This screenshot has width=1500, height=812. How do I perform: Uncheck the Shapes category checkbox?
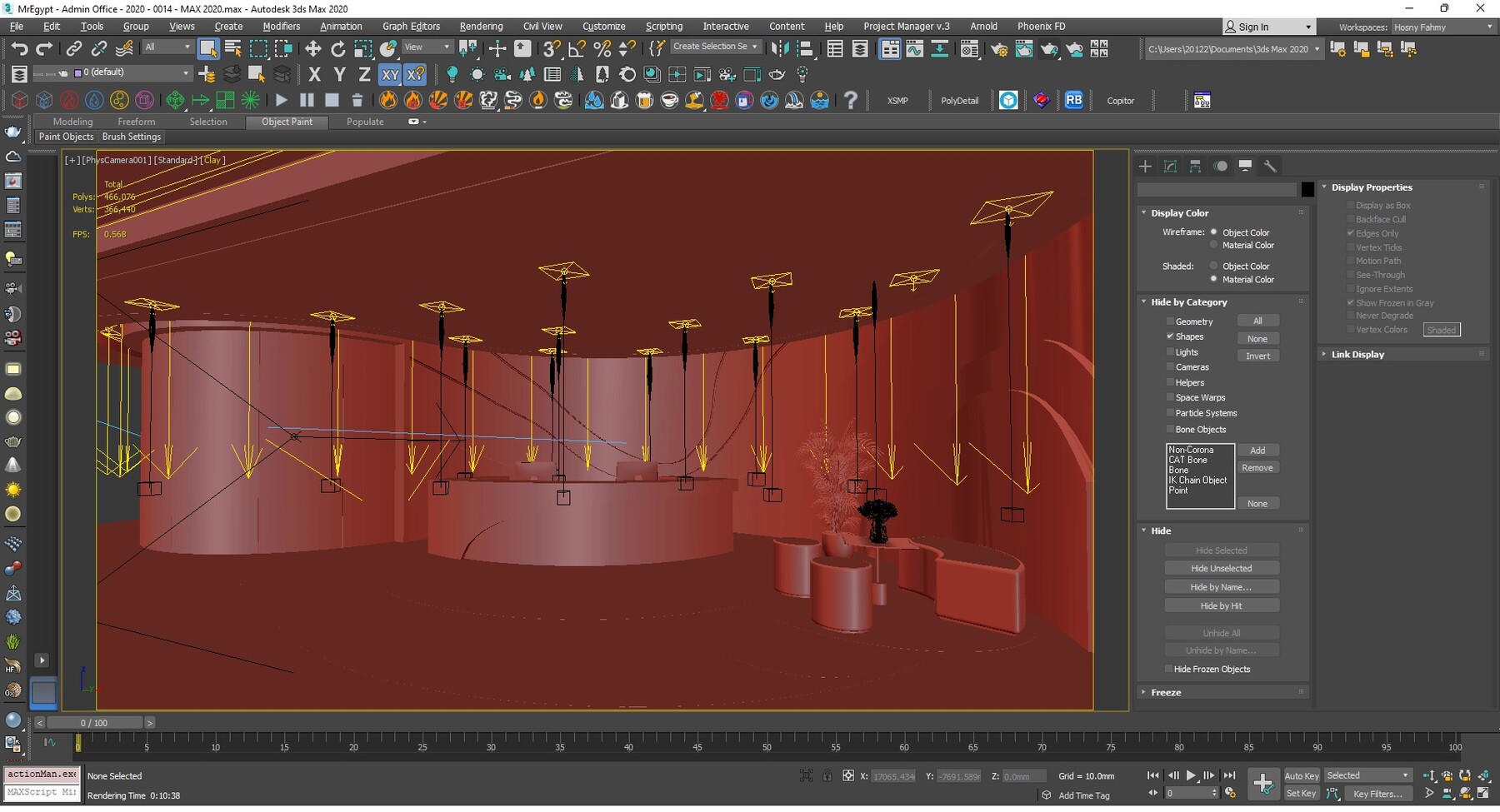point(1170,336)
